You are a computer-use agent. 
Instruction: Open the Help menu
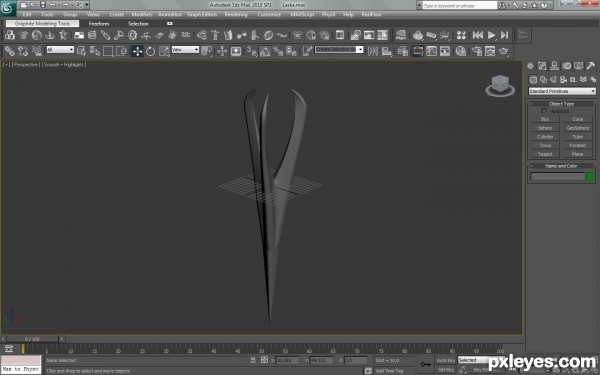(348, 15)
